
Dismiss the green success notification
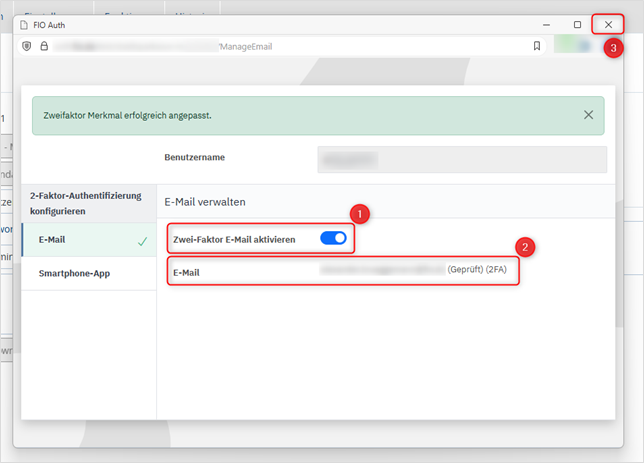(x=588, y=115)
